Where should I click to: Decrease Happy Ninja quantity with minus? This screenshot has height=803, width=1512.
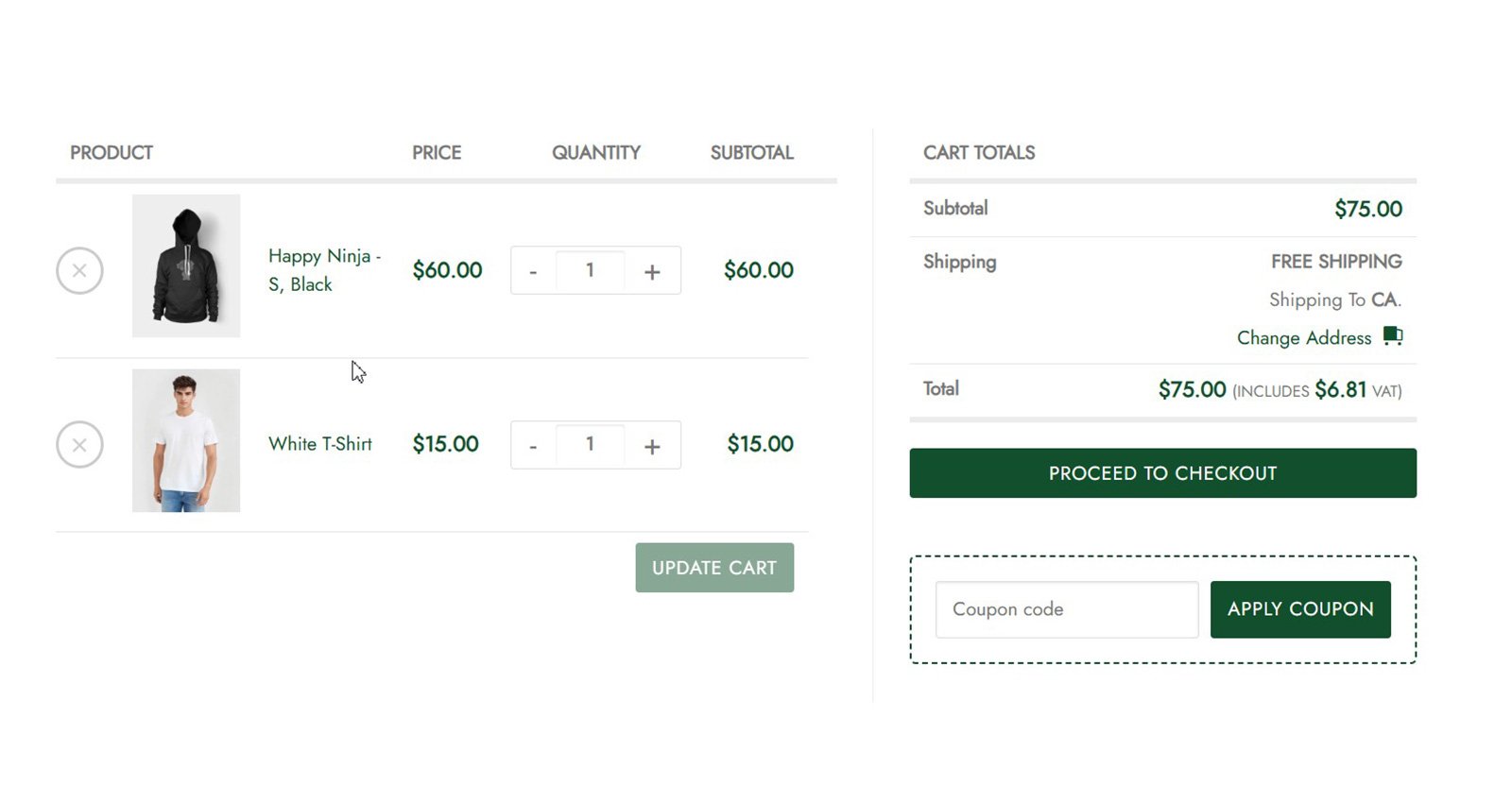533,272
